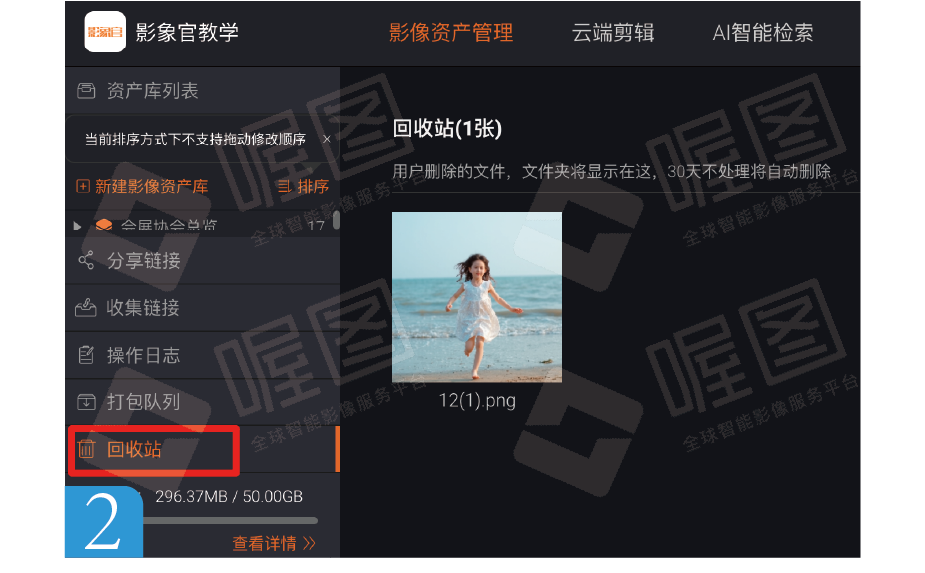Viewport: 925px width, 573px height.
Task: Click the 打包队列 download box icon
Action: pos(86,402)
